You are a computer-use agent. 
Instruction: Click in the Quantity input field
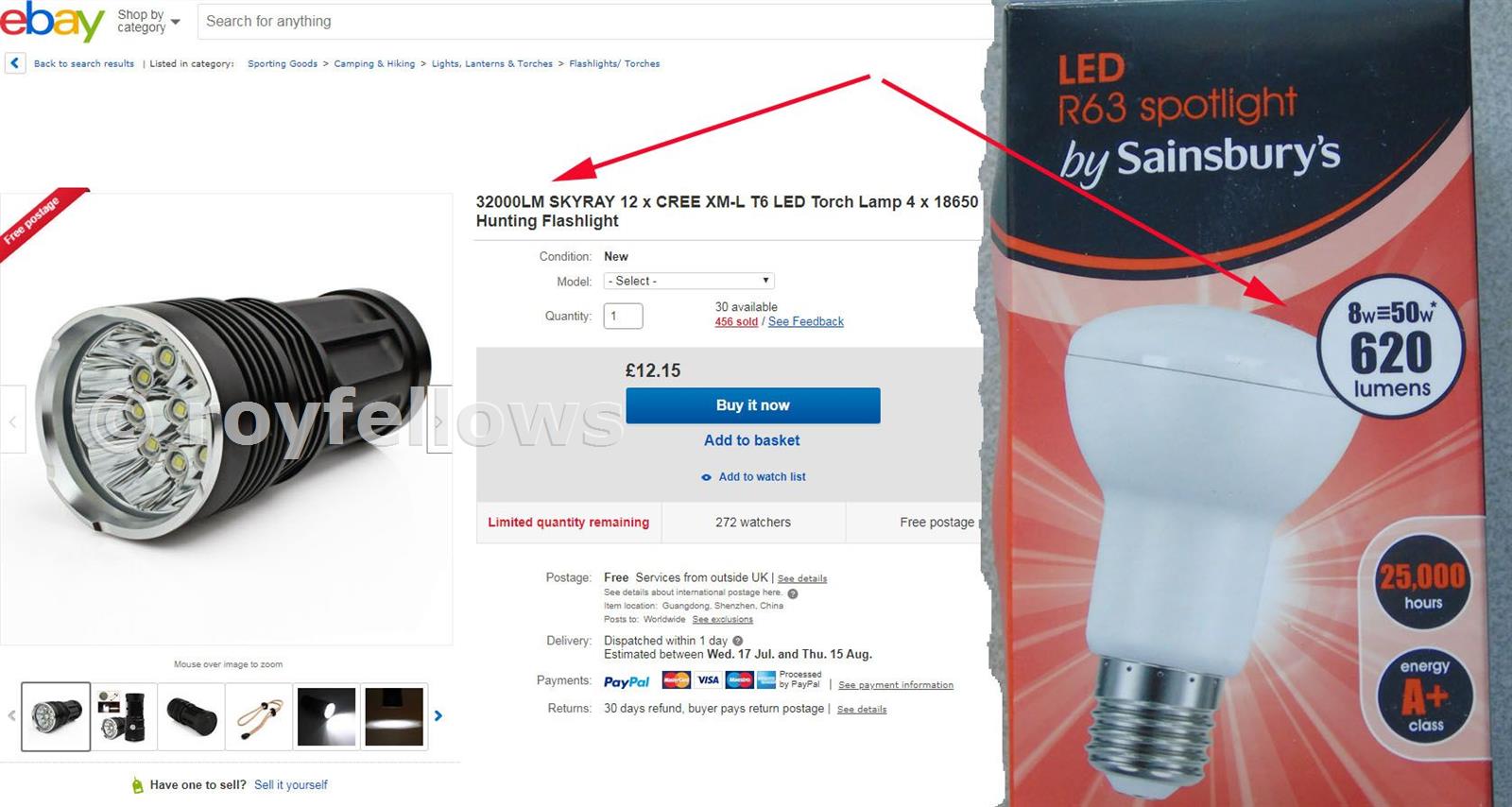pos(624,316)
